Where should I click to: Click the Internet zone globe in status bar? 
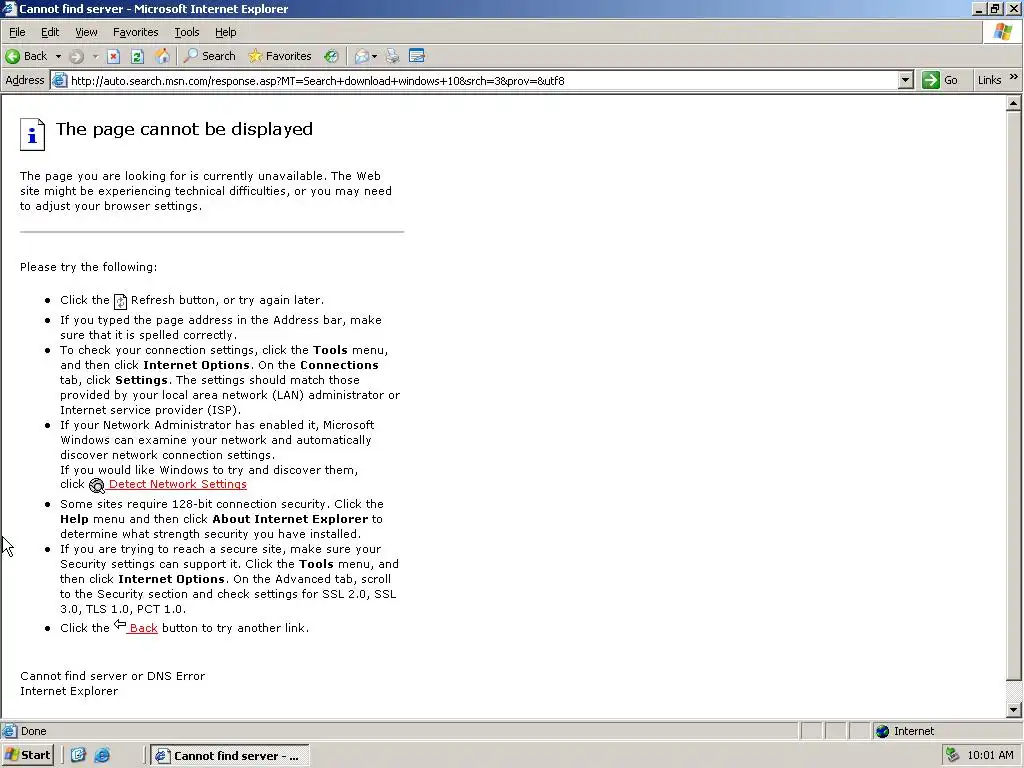pyautogui.click(x=882, y=731)
